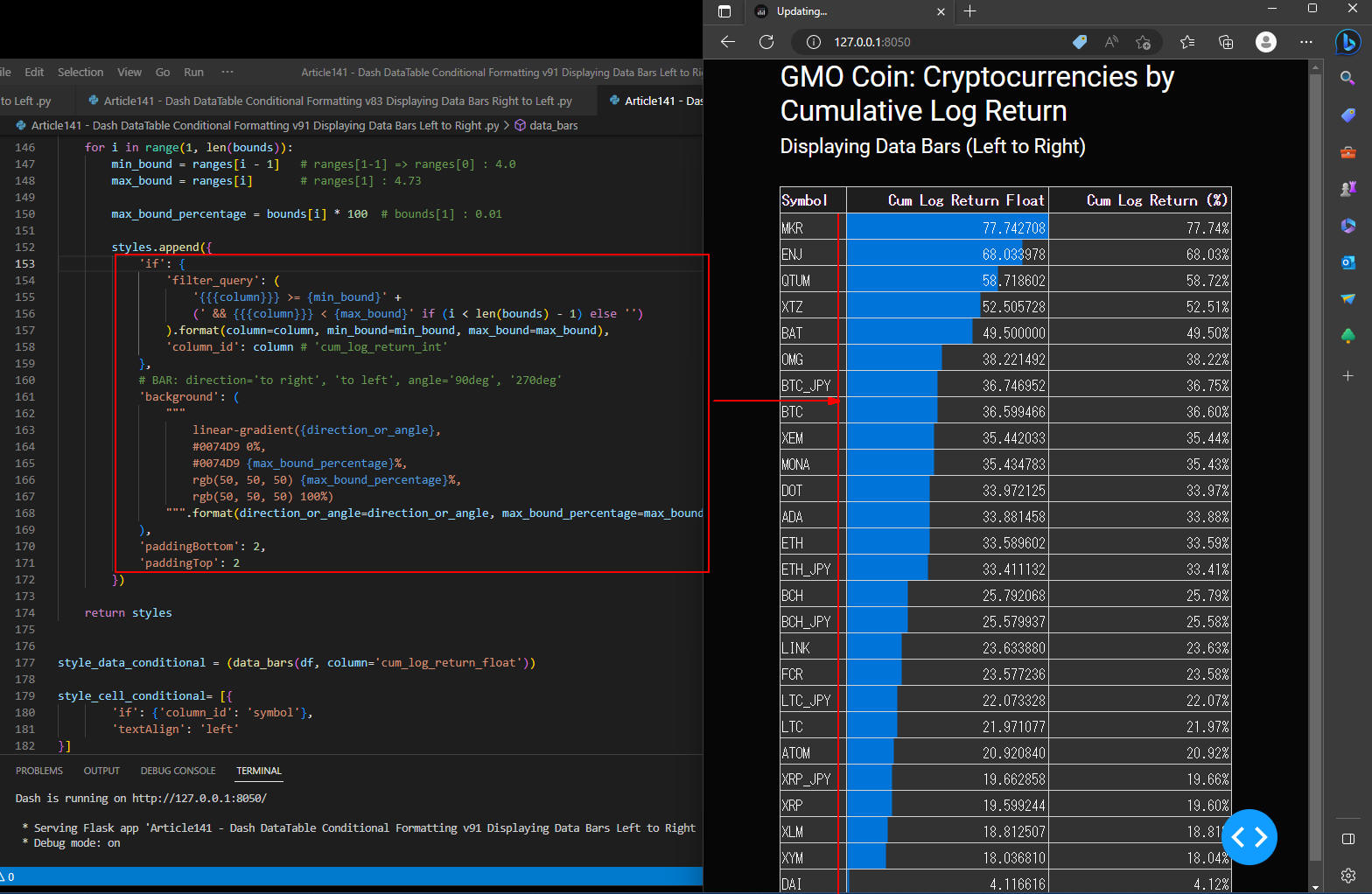The width and height of the screenshot is (1372, 894).
Task: Open the Edit menu in VS Code
Action: pyautogui.click(x=34, y=72)
